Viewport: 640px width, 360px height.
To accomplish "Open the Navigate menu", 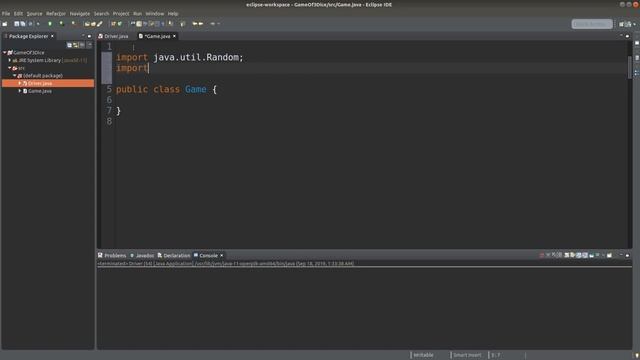I will (80, 13).
